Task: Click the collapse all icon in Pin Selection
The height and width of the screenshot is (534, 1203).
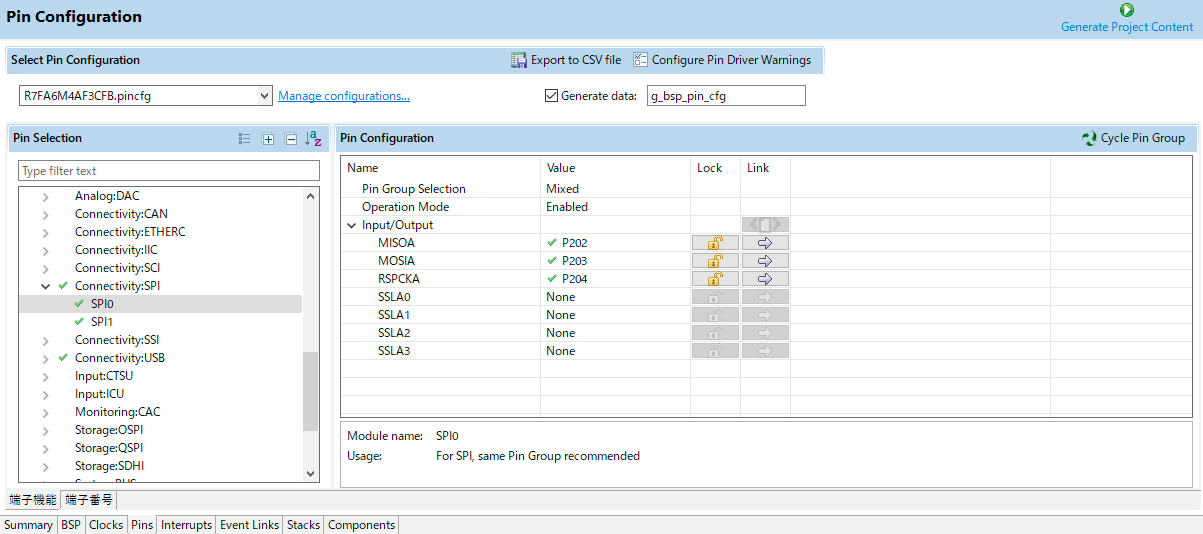Action: (291, 139)
